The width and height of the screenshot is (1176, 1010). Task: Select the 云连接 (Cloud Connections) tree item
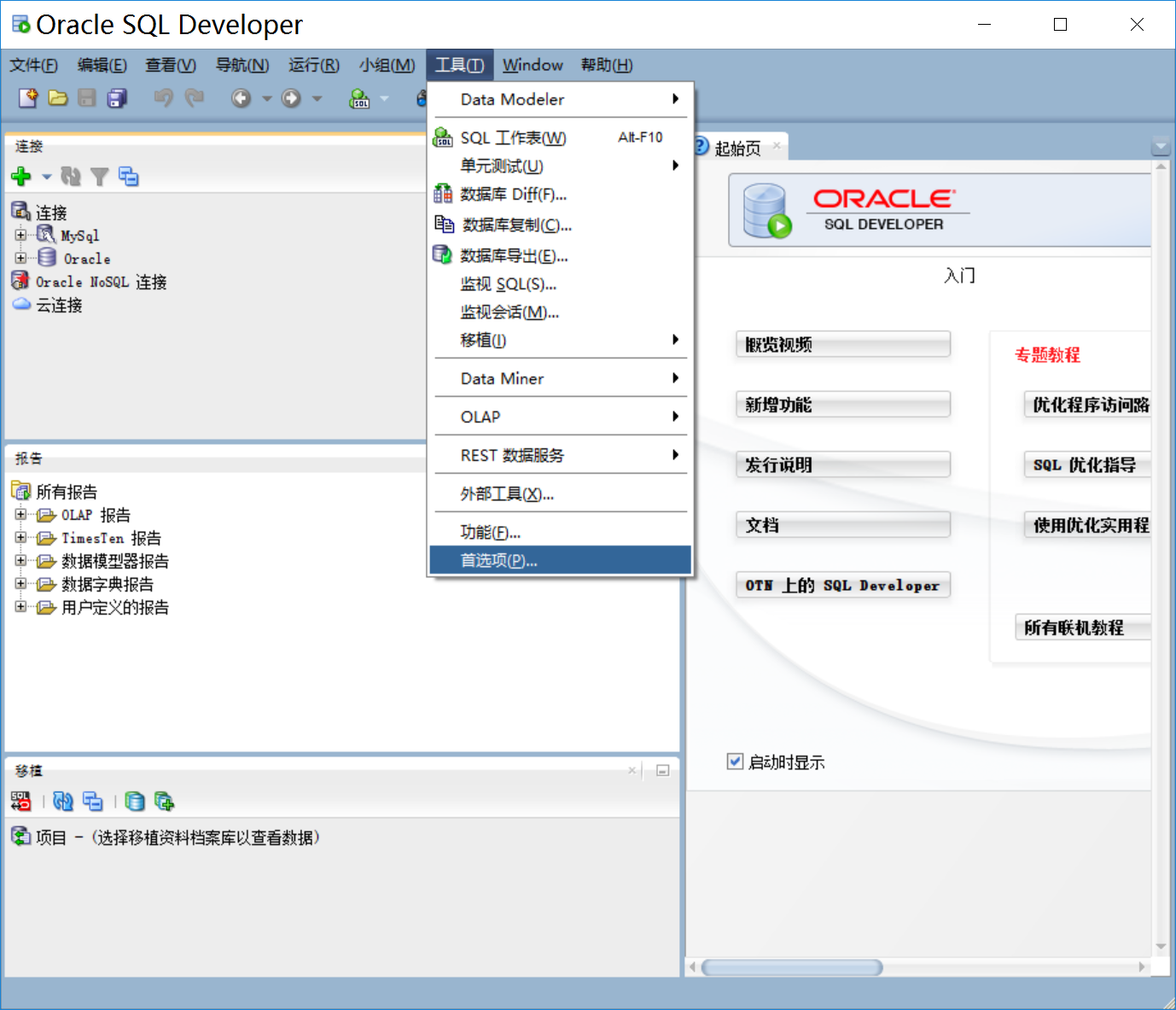coord(48,305)
